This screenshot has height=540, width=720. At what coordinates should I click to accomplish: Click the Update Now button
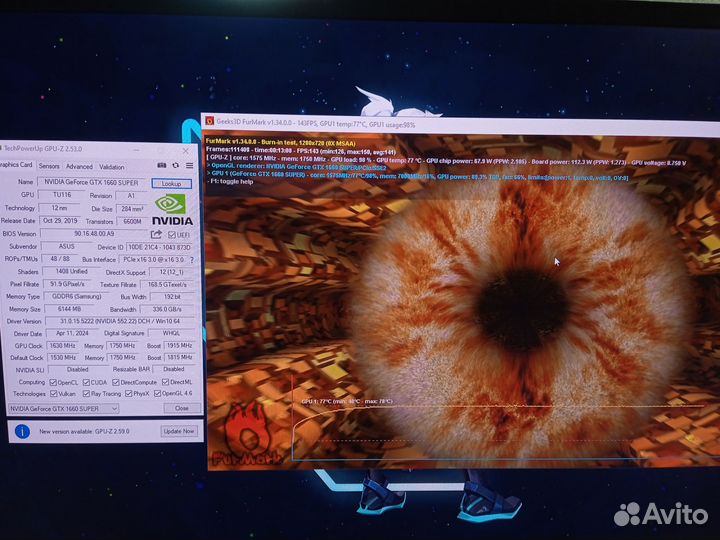[x=179, y=431]
